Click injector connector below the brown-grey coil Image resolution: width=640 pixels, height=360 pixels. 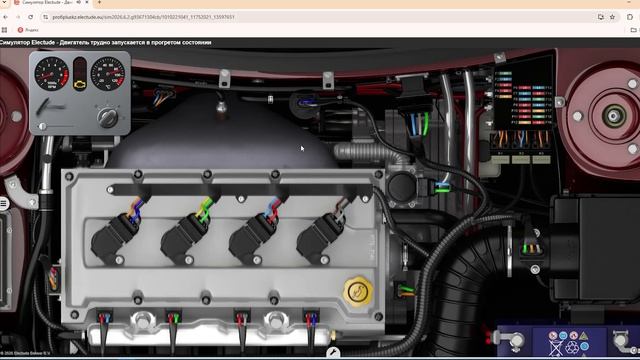coord(311,318)
